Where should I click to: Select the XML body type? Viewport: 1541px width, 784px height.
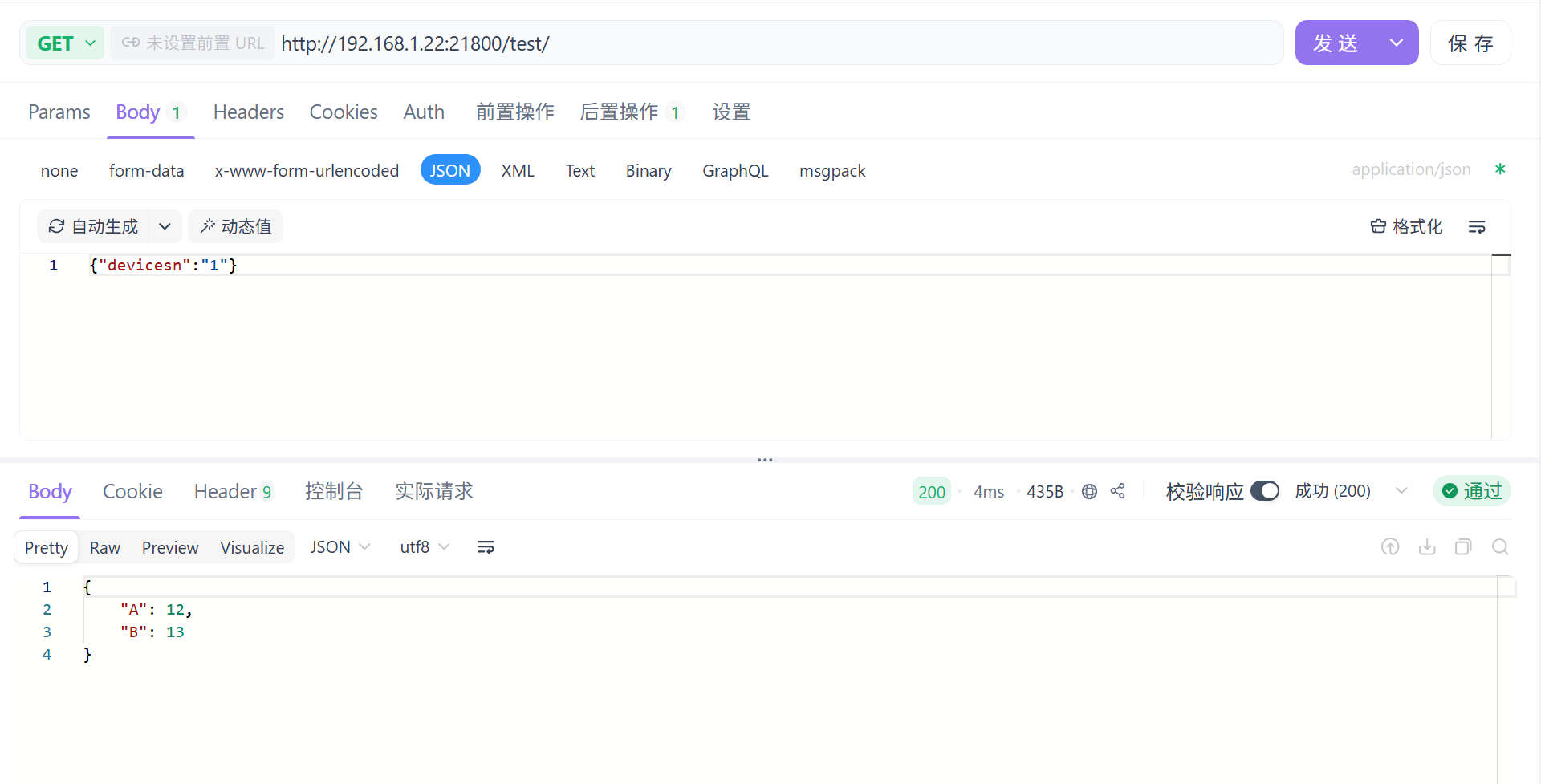518,171
